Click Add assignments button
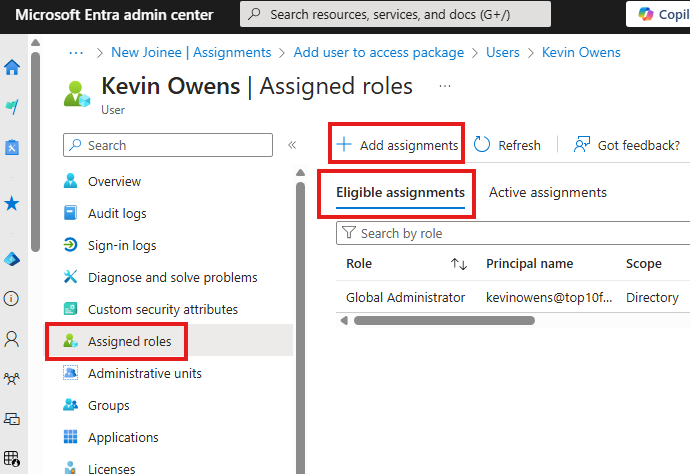 click(x=397, y=145)
